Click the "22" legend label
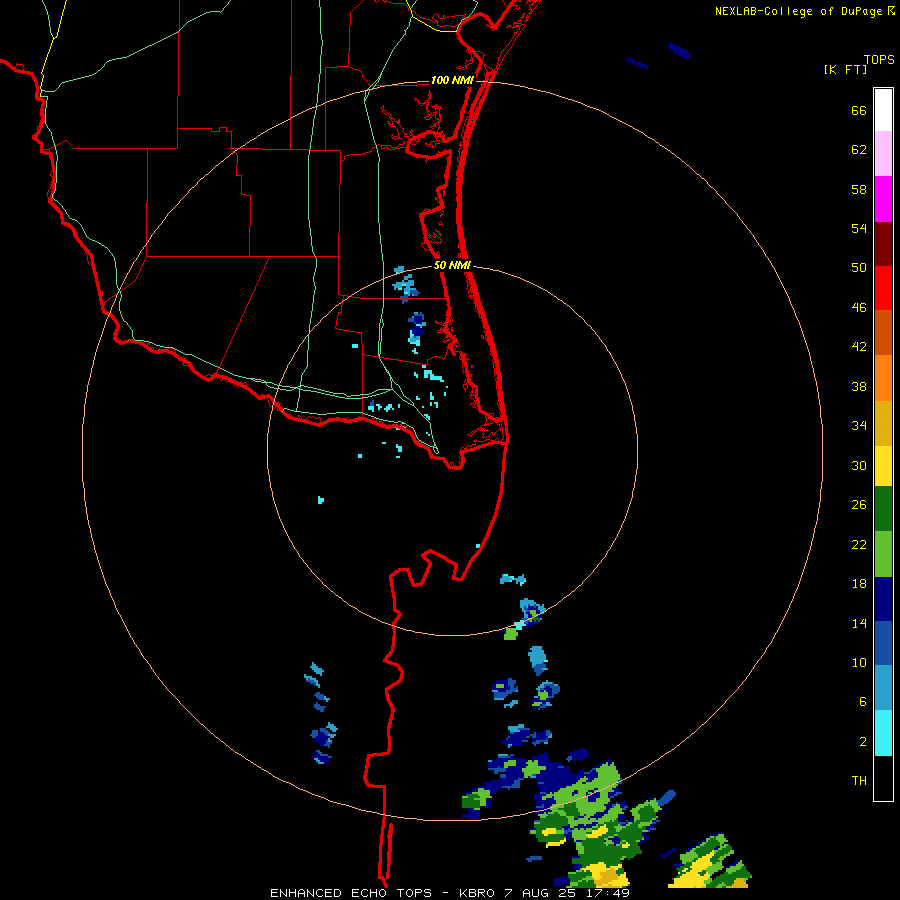The height and width of the screenshot is (900, 900). coord(859,545)
